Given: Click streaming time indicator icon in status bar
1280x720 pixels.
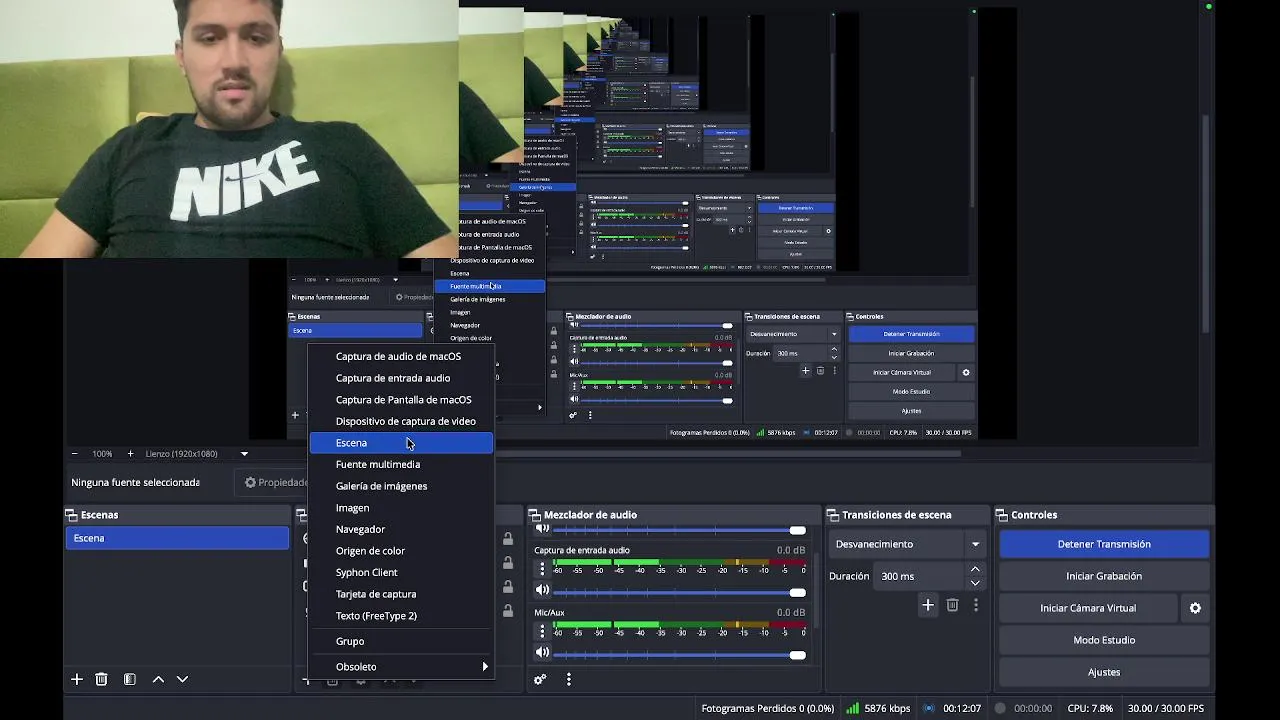Looking at the screenshot, I should (929, 708).
